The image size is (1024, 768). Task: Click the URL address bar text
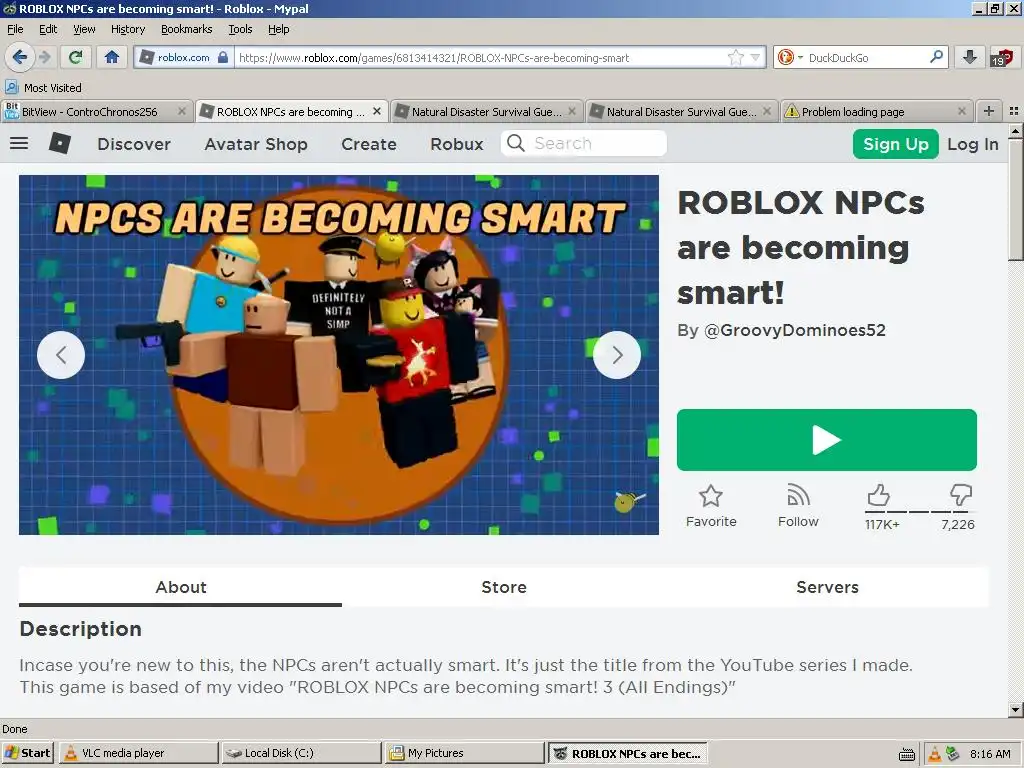click(434, 57)
